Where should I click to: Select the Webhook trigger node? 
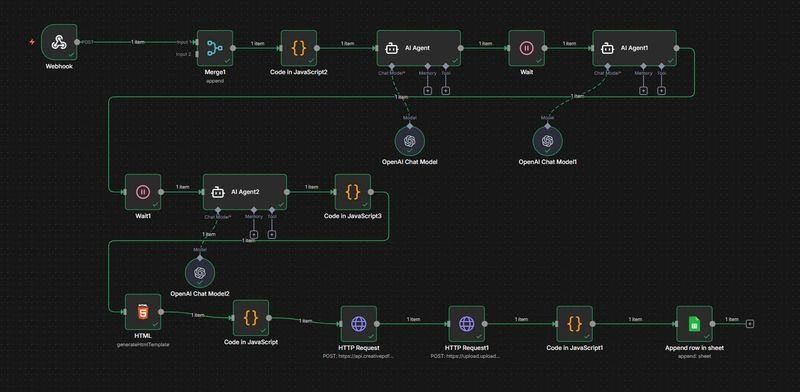59,42
